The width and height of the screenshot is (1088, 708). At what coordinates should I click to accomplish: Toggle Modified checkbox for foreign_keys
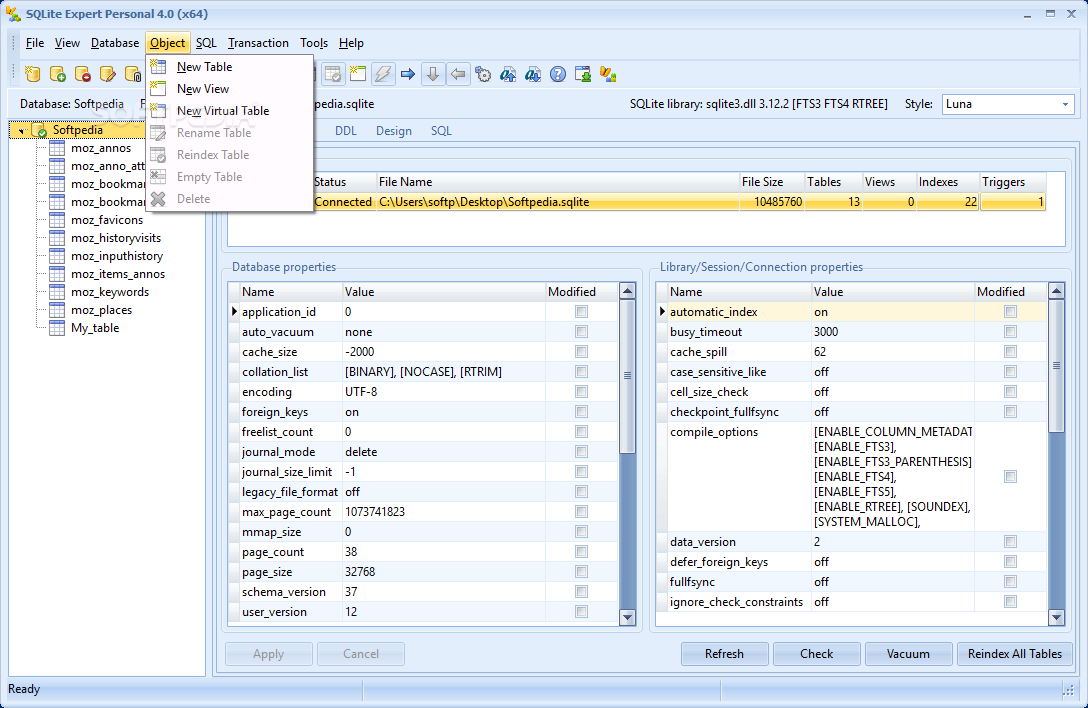581,412
